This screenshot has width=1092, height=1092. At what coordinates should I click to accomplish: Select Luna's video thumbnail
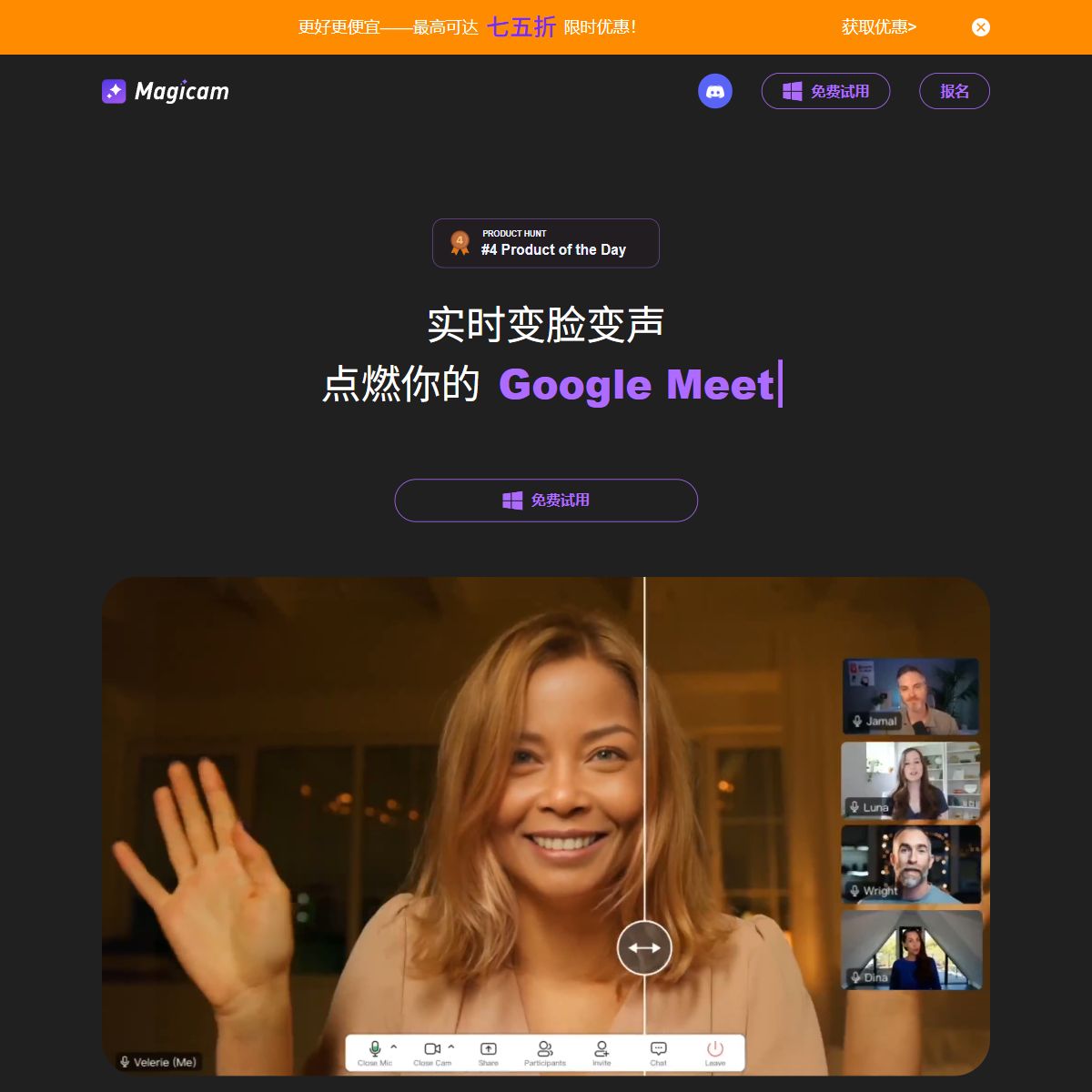[911, 781]
